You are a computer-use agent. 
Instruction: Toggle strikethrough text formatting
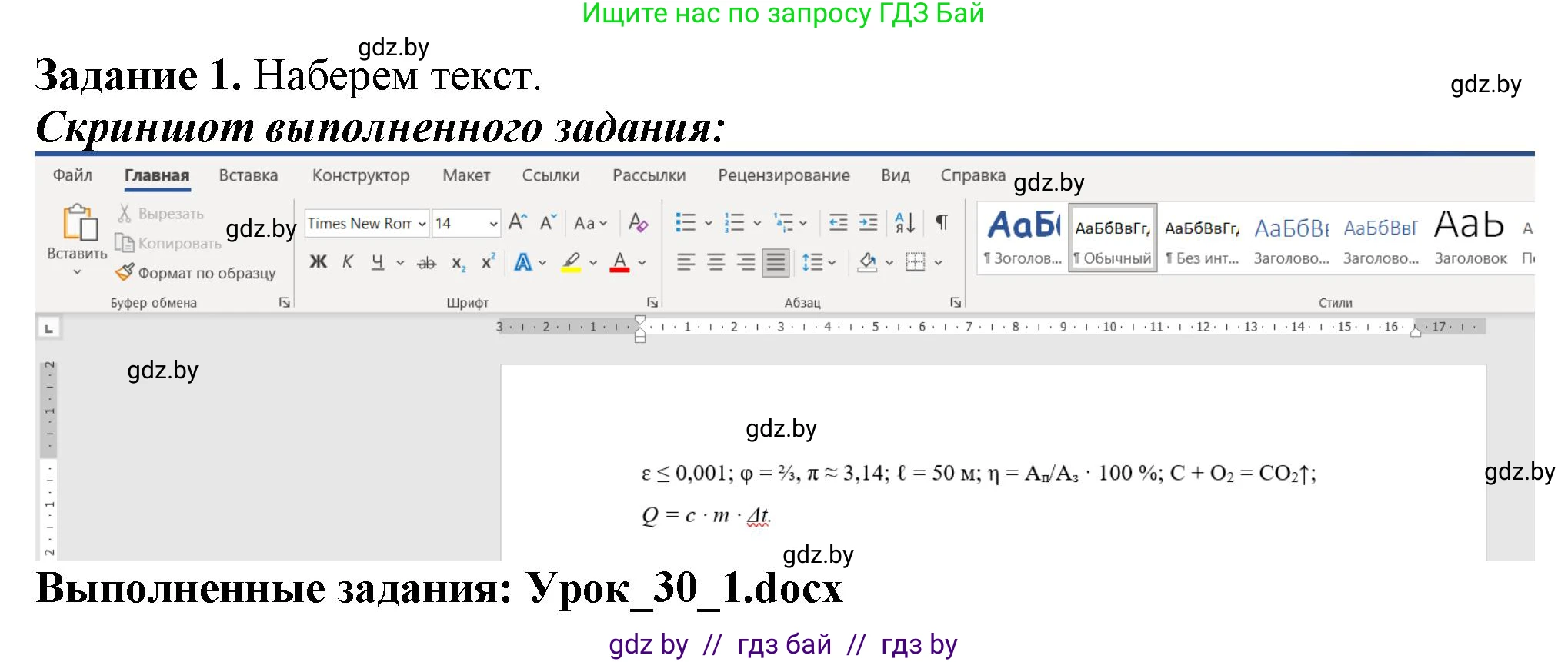pos(426,263)
